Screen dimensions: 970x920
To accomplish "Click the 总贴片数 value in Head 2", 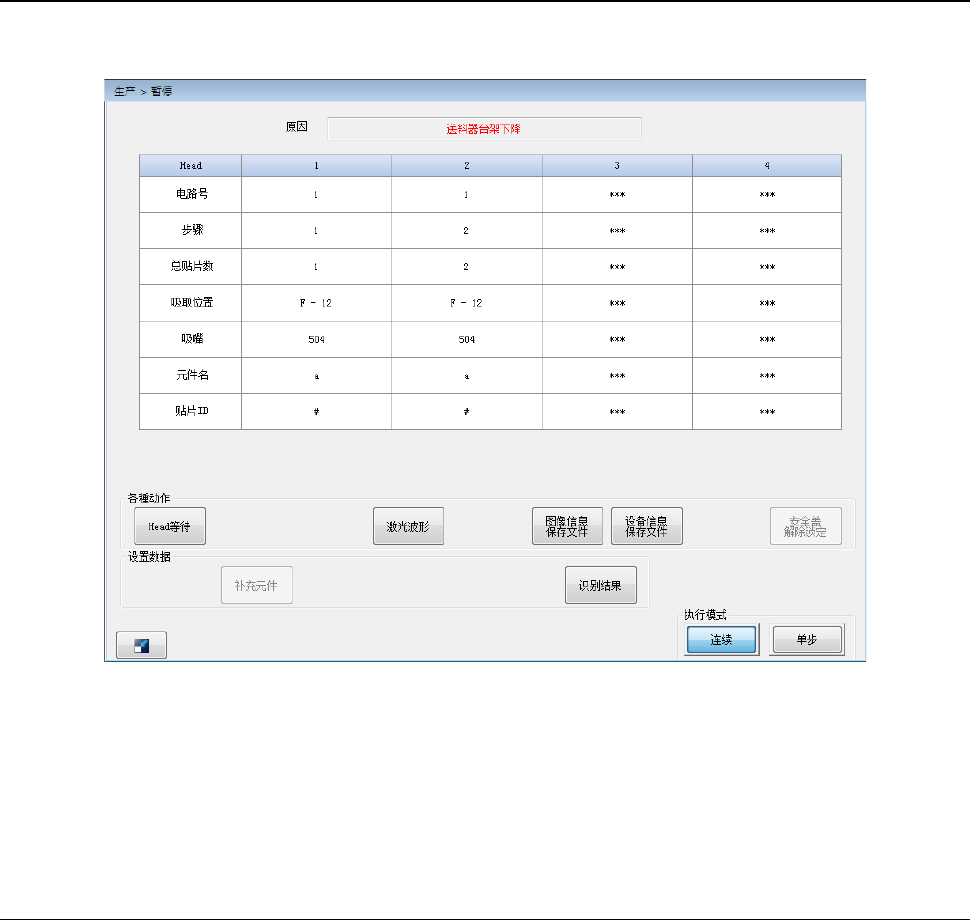I will [x=466, y=267].
